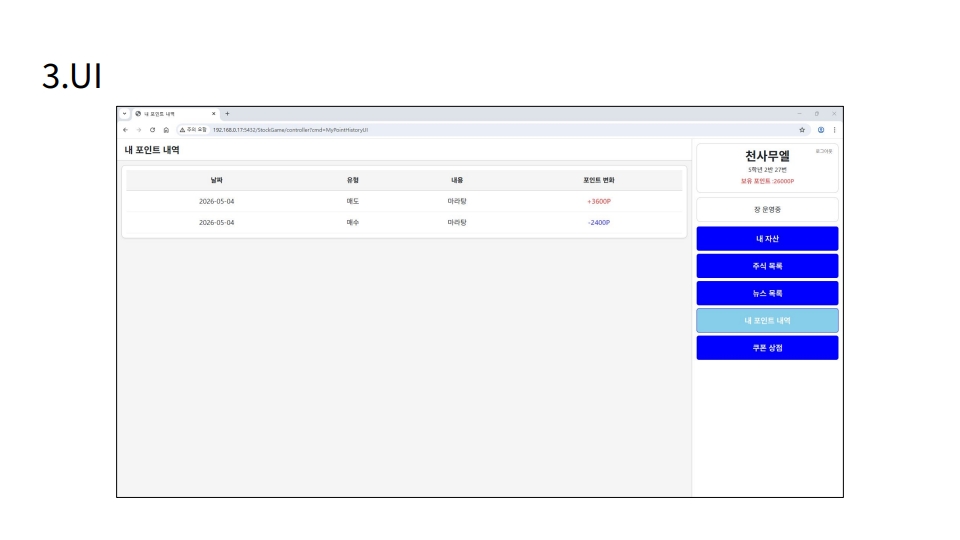Click the 장 운영중 status box
The height and width of the screenshot is (540, 960).
(x=767, y=209)
